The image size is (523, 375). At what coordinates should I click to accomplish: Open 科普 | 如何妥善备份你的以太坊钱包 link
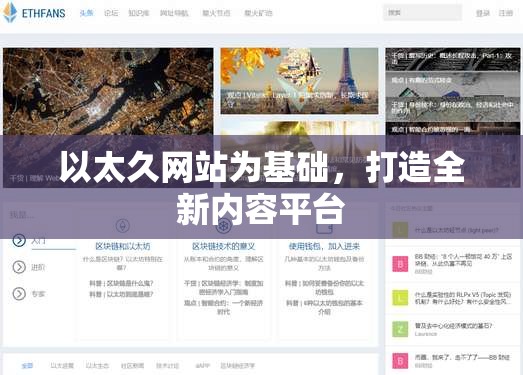[x=324, y=287]
